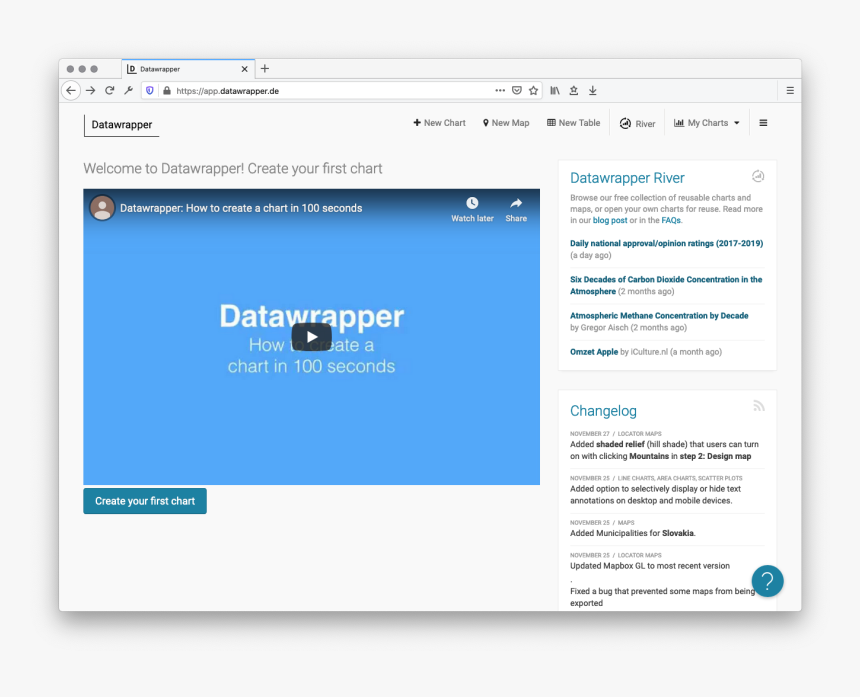Toggle the bookmark star in address bar
Image resolution: width=860 pixels, height=697 pixels.
pyautogui.click(x=534, y=90)
